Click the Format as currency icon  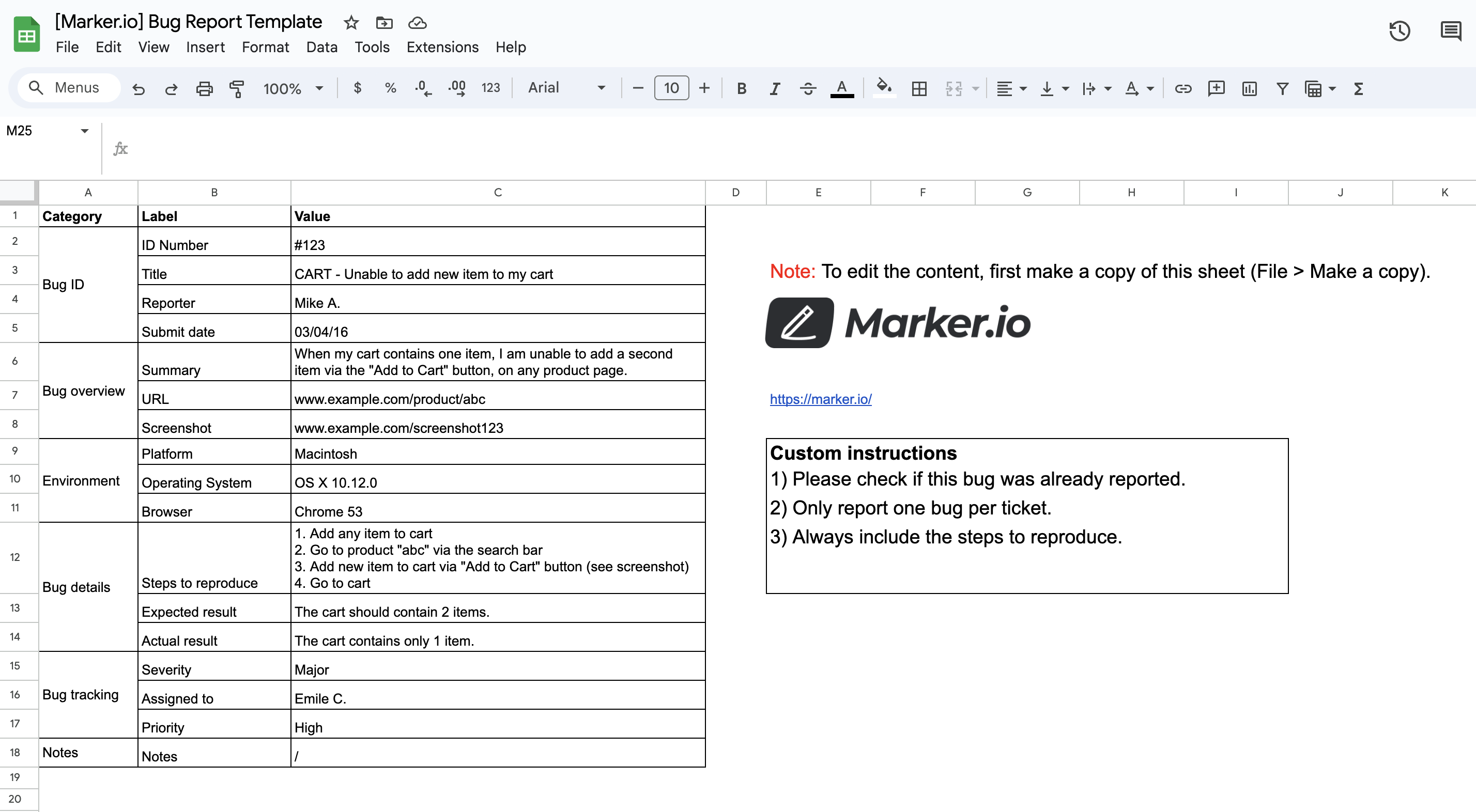pos(358,88)
